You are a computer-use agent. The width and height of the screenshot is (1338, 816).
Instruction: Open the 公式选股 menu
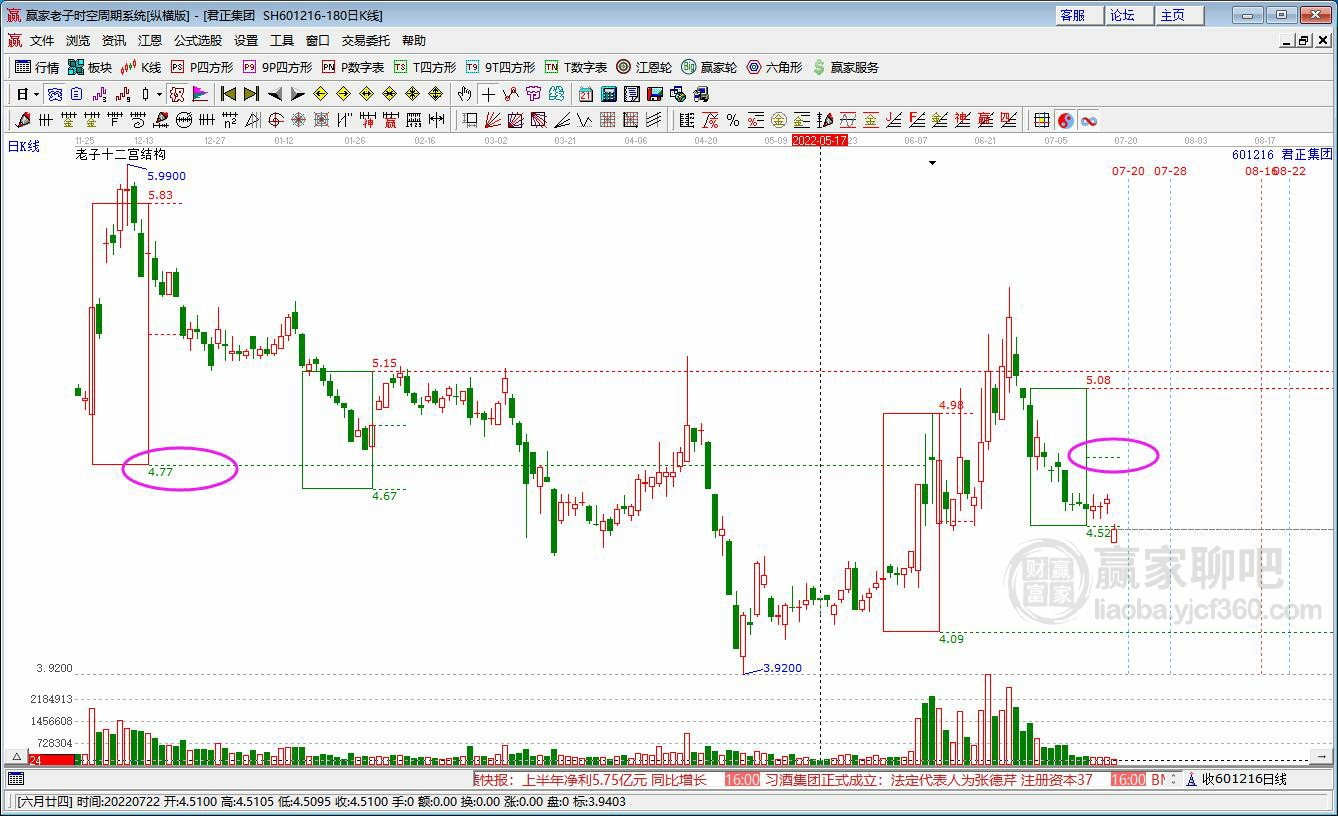click(198, 41)
